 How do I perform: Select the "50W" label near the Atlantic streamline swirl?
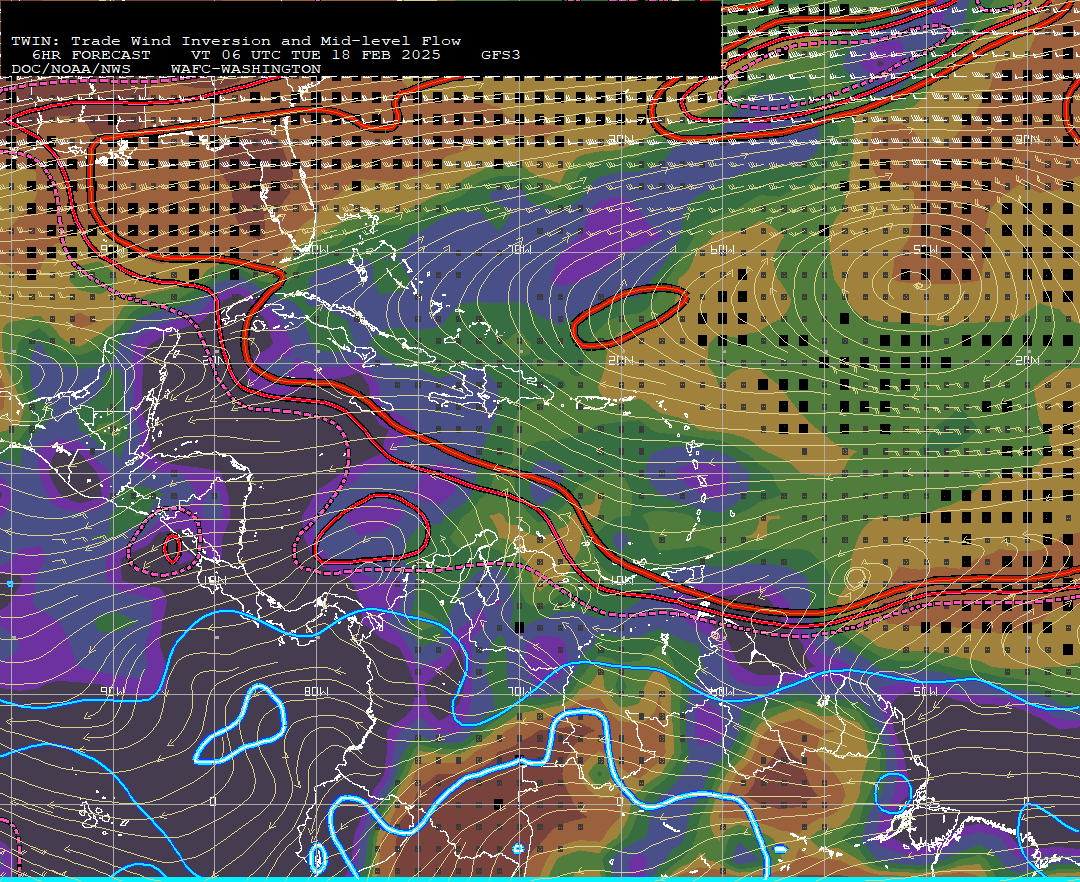[925, 249]
